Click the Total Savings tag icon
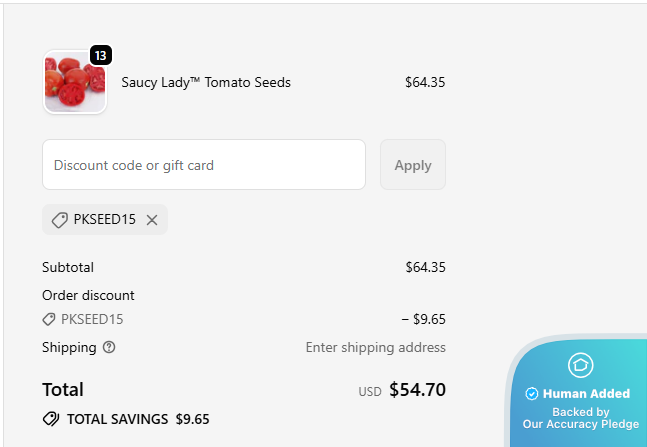The image size is (647, 447). pyautogui.click(x=51, y=419)
